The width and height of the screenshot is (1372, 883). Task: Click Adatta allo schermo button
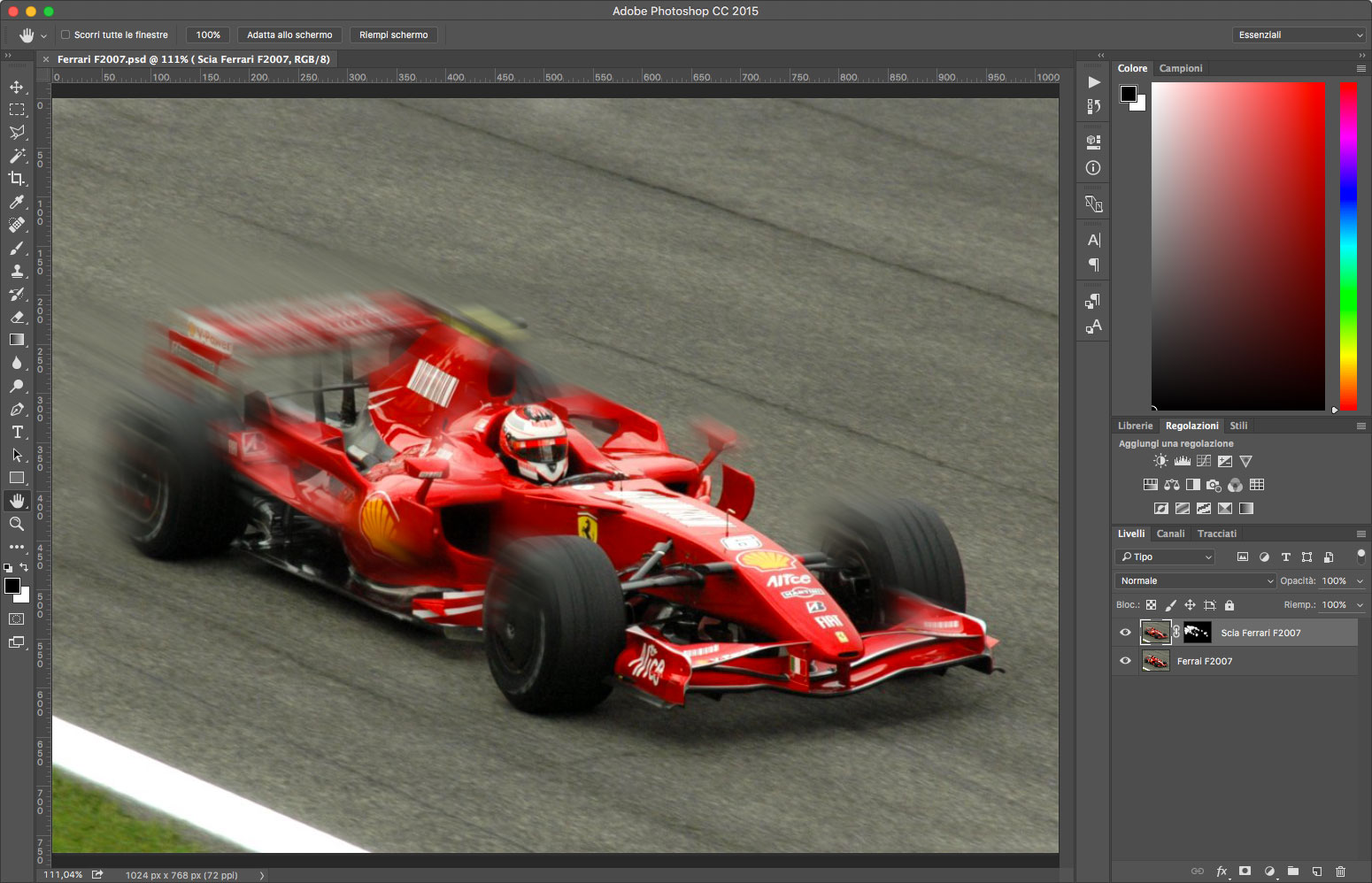289,35
